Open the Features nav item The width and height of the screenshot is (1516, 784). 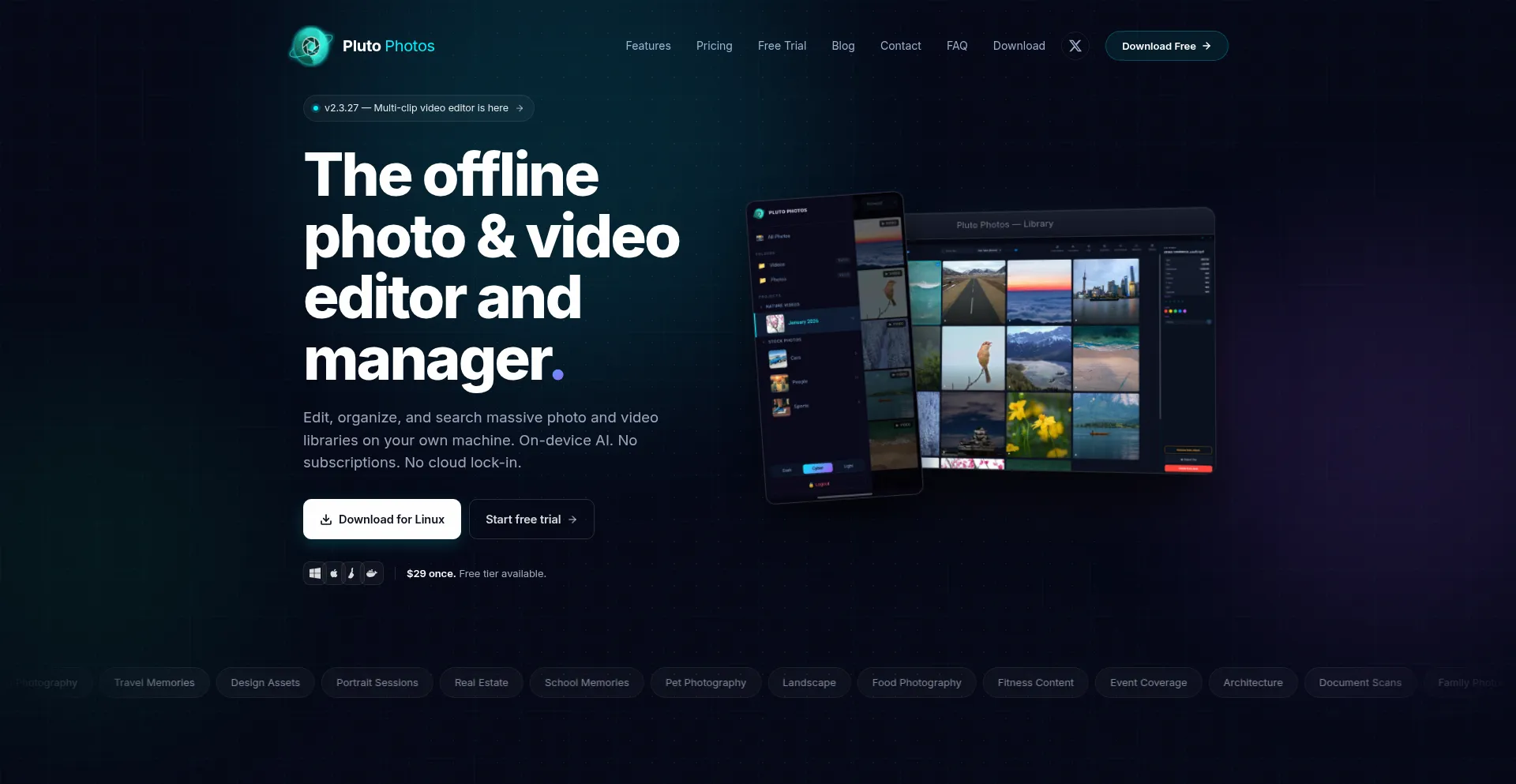pyautogui.click(x=648, y=46)
